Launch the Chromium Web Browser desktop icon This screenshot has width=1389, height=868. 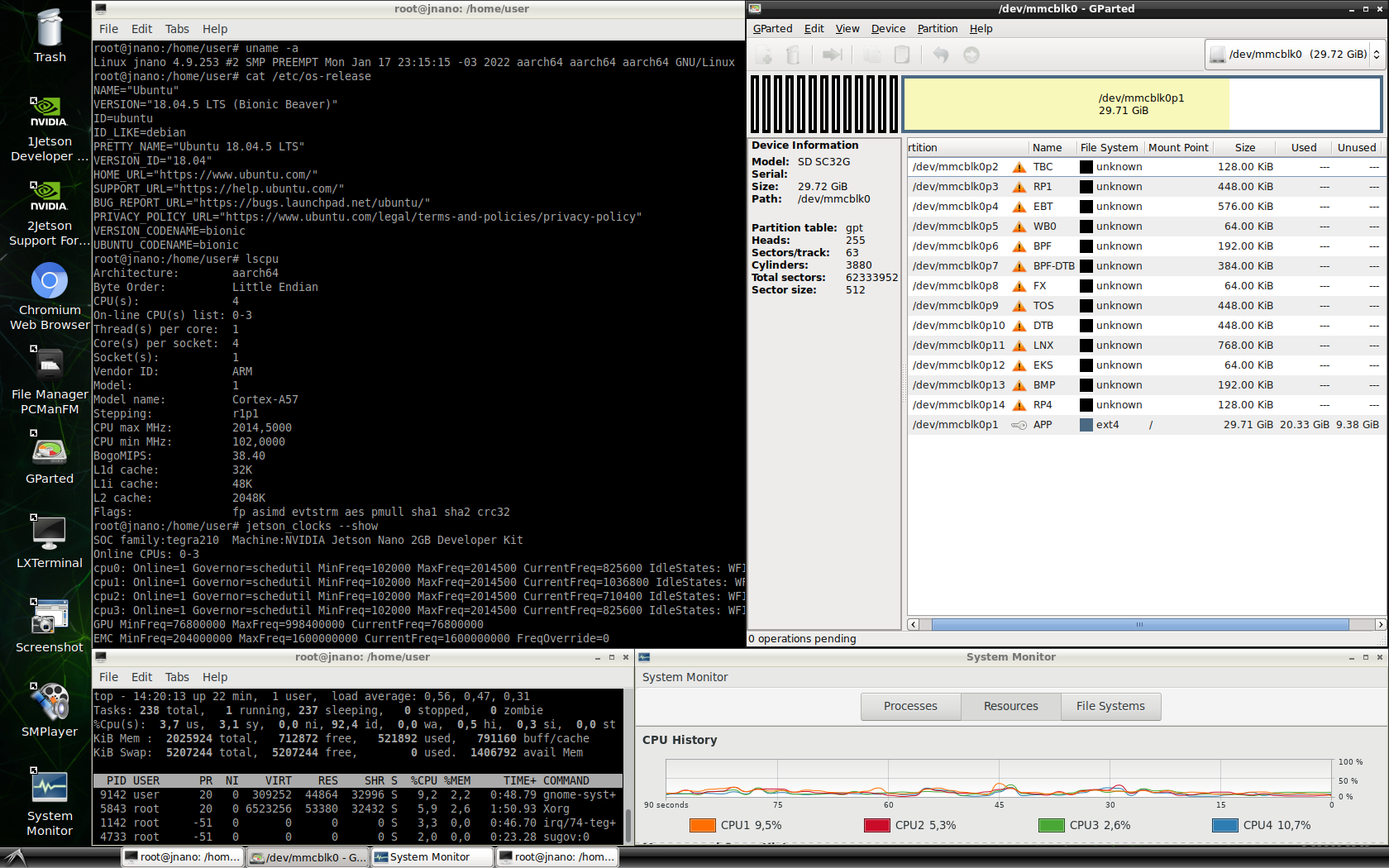pos(50,297)
